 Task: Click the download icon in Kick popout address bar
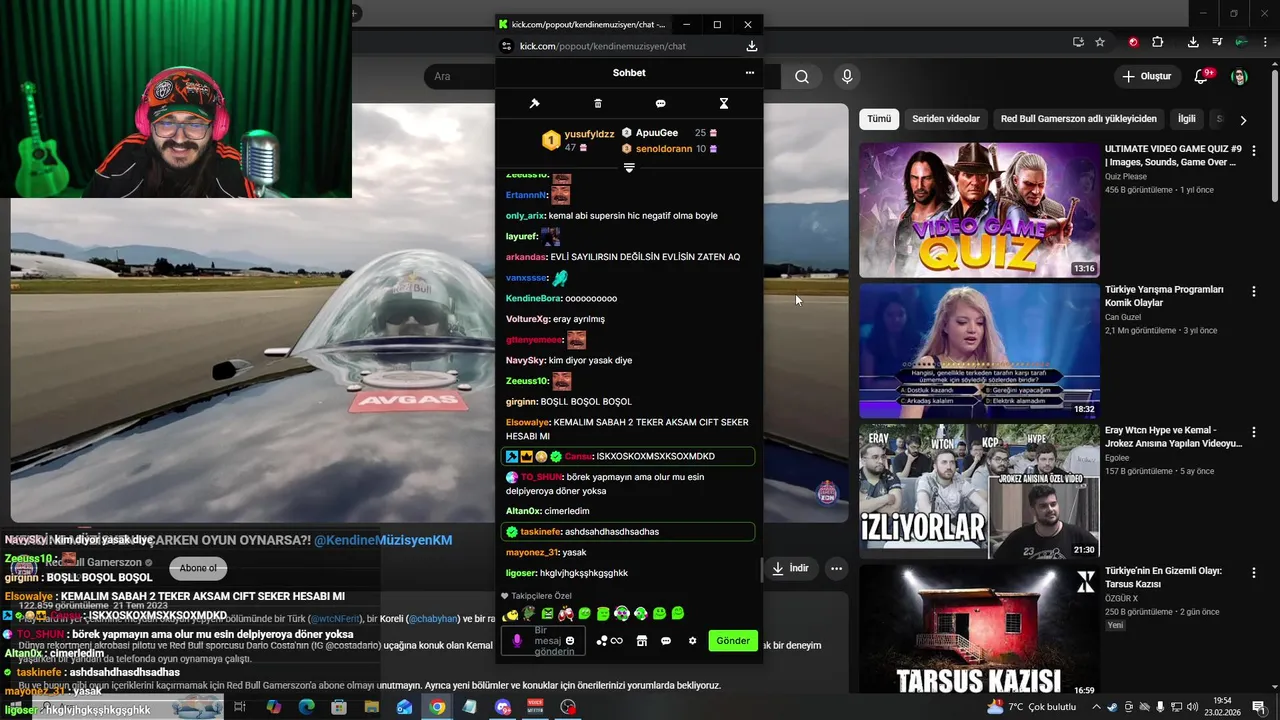click(752, 46)
